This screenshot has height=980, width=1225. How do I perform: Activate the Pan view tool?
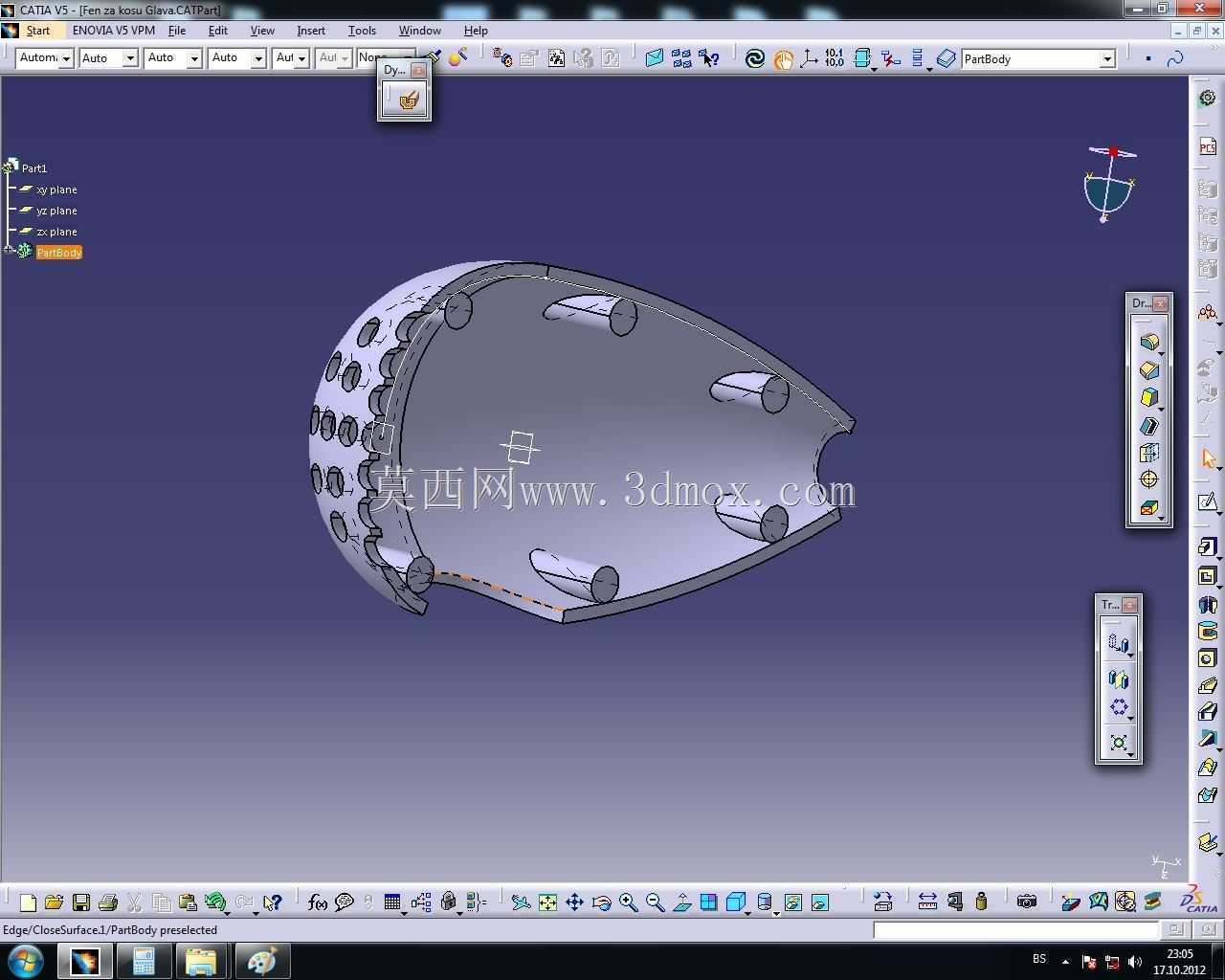coord(574,902)
